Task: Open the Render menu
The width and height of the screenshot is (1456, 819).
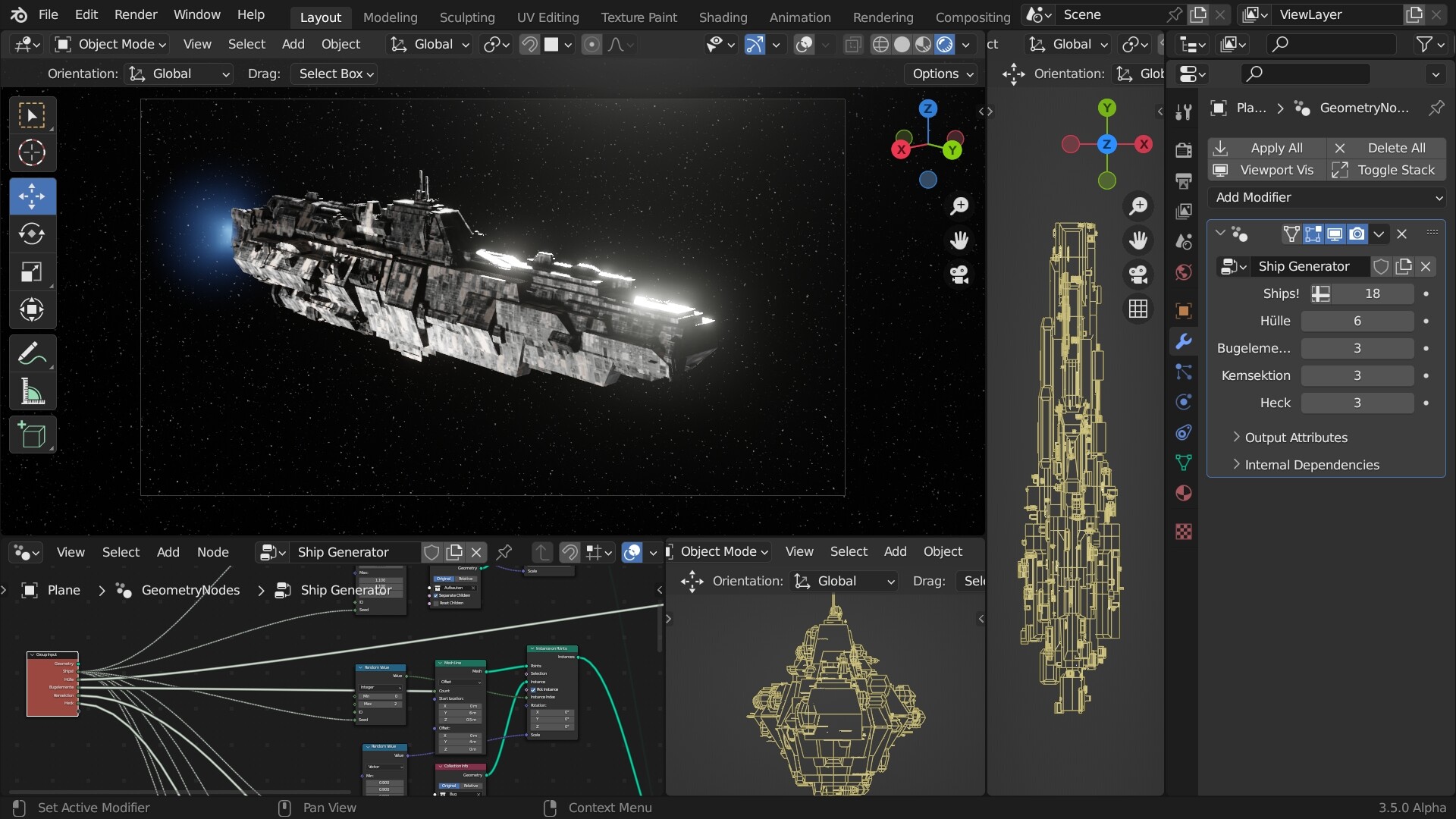Action: [x=136, y=14]
